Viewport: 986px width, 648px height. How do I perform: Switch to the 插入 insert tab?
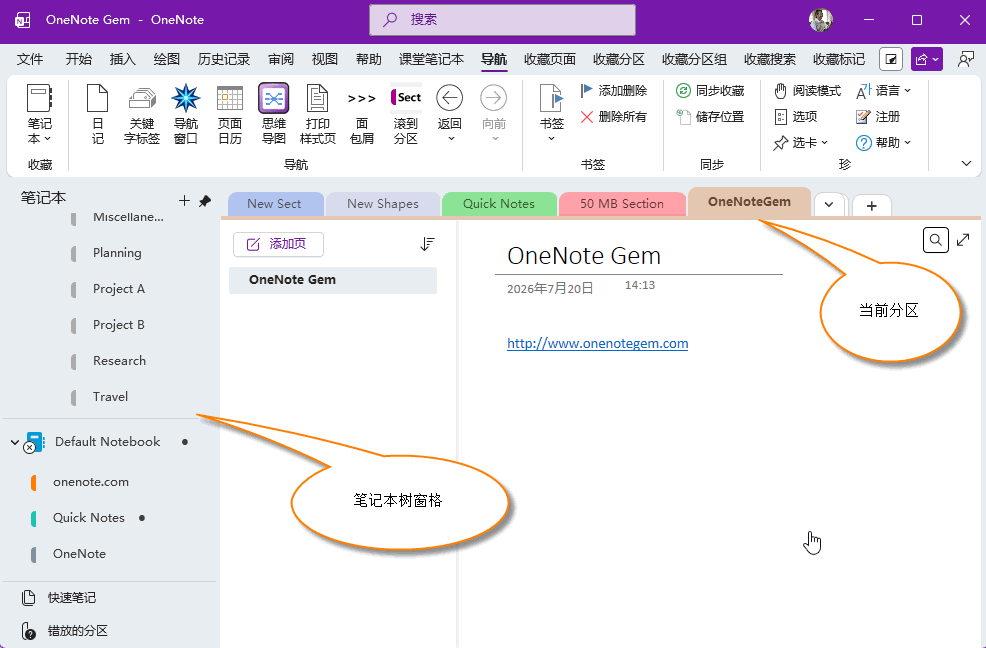click(122, 59)
